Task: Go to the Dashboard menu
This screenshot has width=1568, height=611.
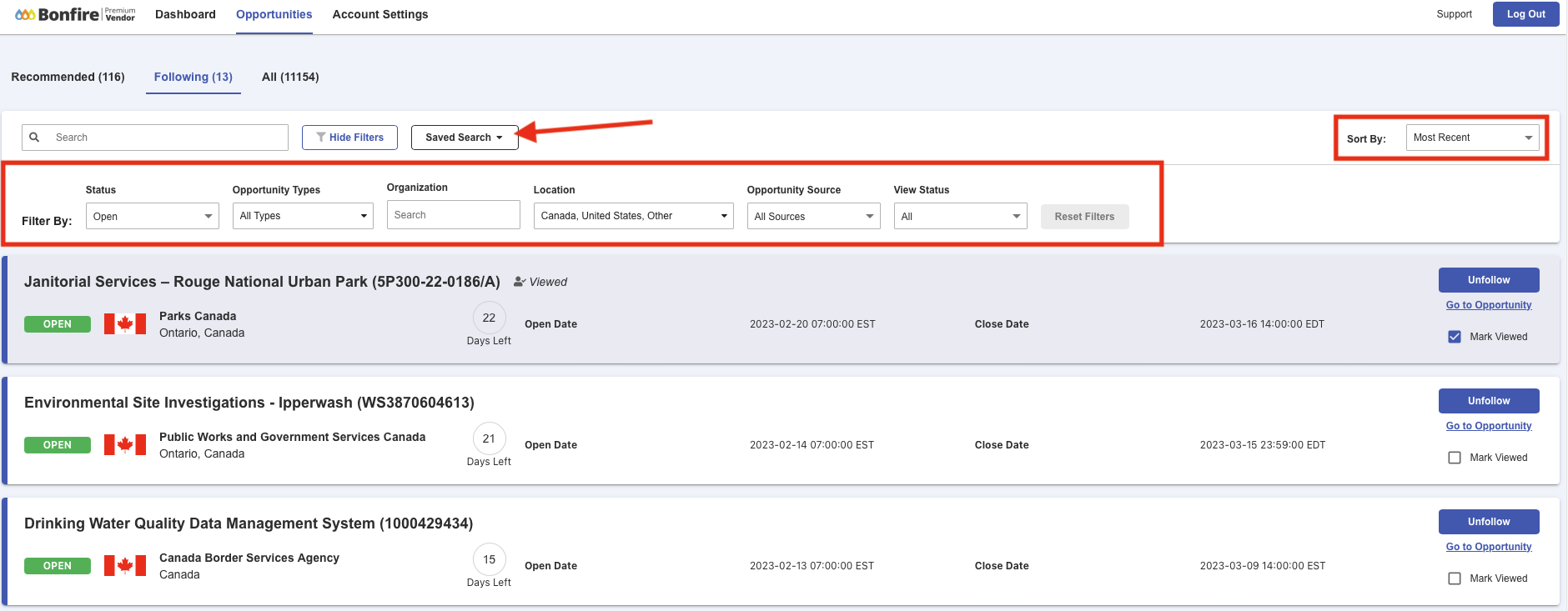Action: pyautogui.click(x=185, y=14)
